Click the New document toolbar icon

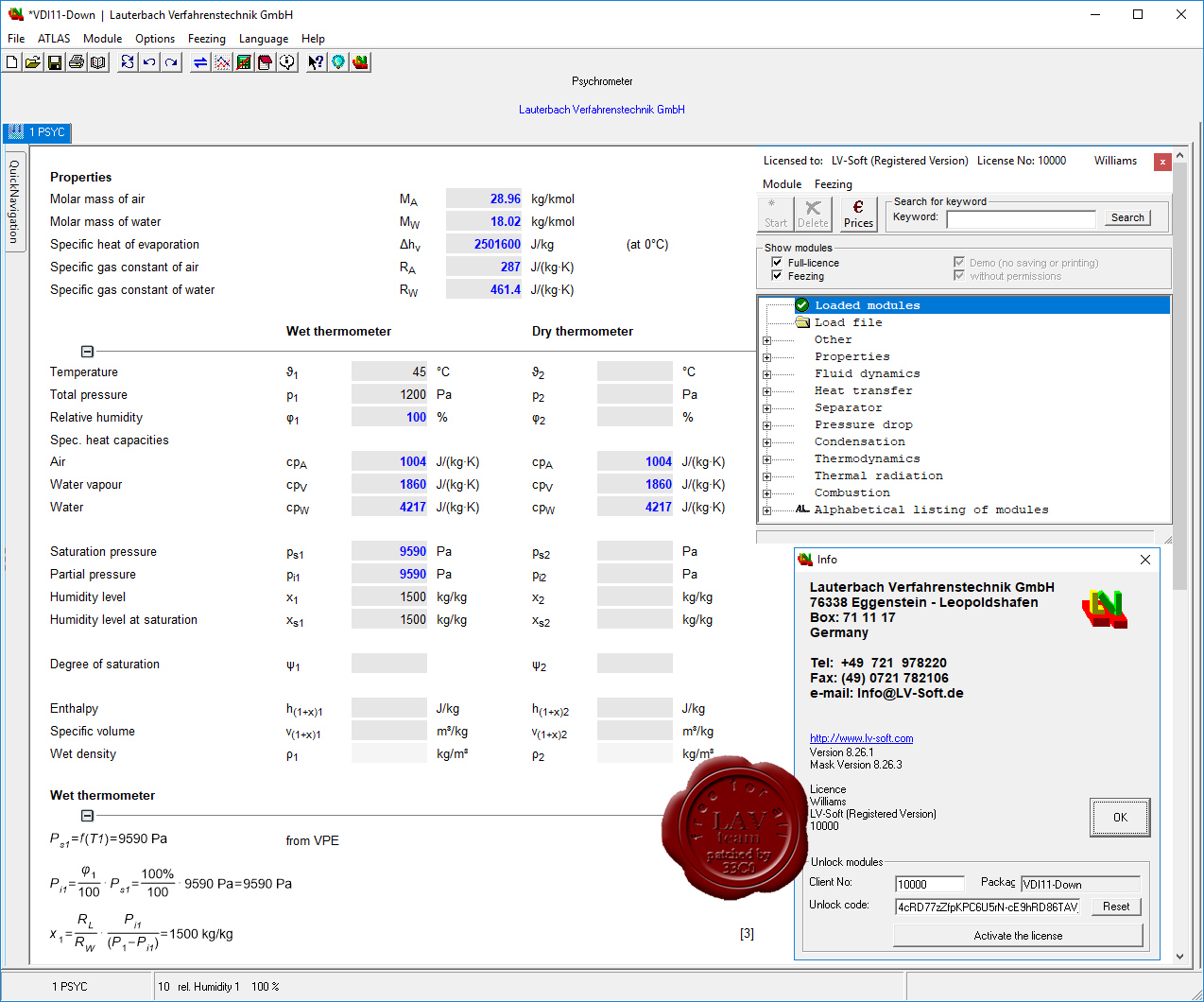(12, 62)
